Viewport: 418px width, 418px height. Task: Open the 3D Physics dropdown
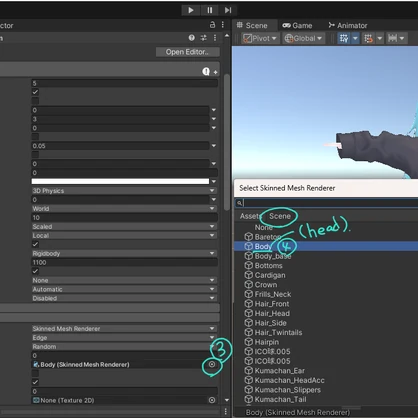124,191
